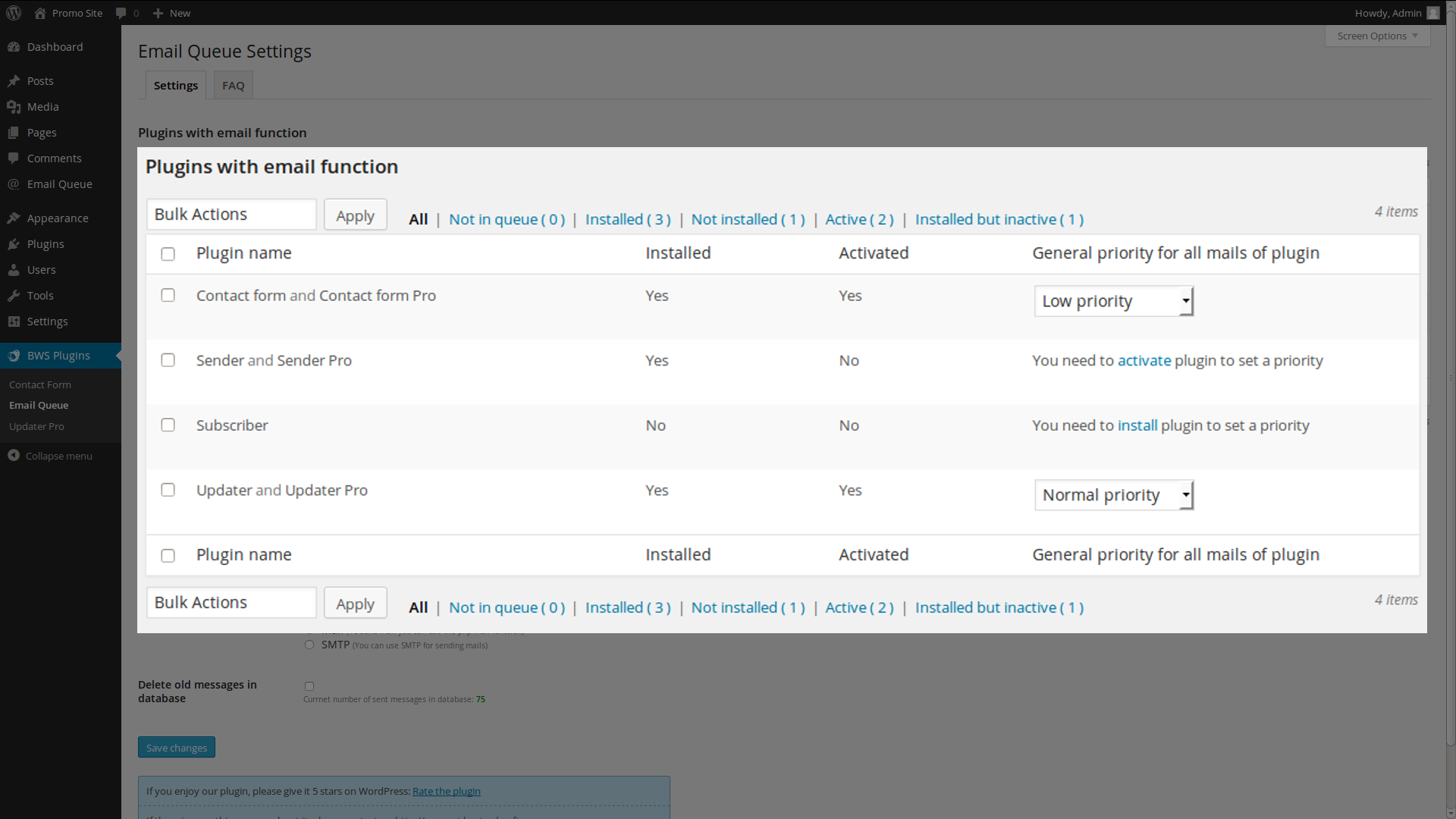
Task: Open Posts via its pushpin icon
Action: 14,81
